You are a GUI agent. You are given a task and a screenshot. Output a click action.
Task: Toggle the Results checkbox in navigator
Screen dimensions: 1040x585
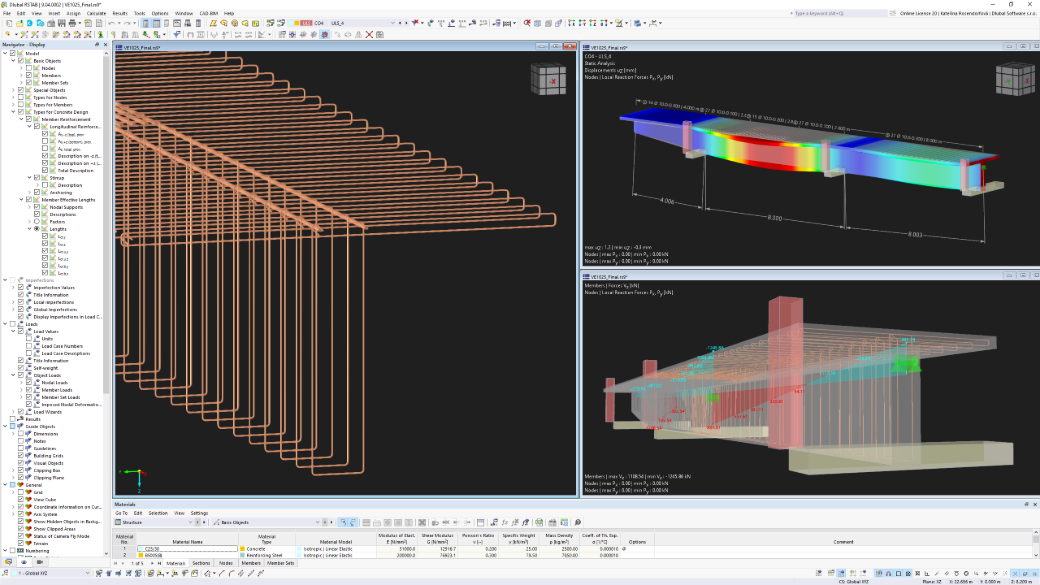[x=13, y=419]
